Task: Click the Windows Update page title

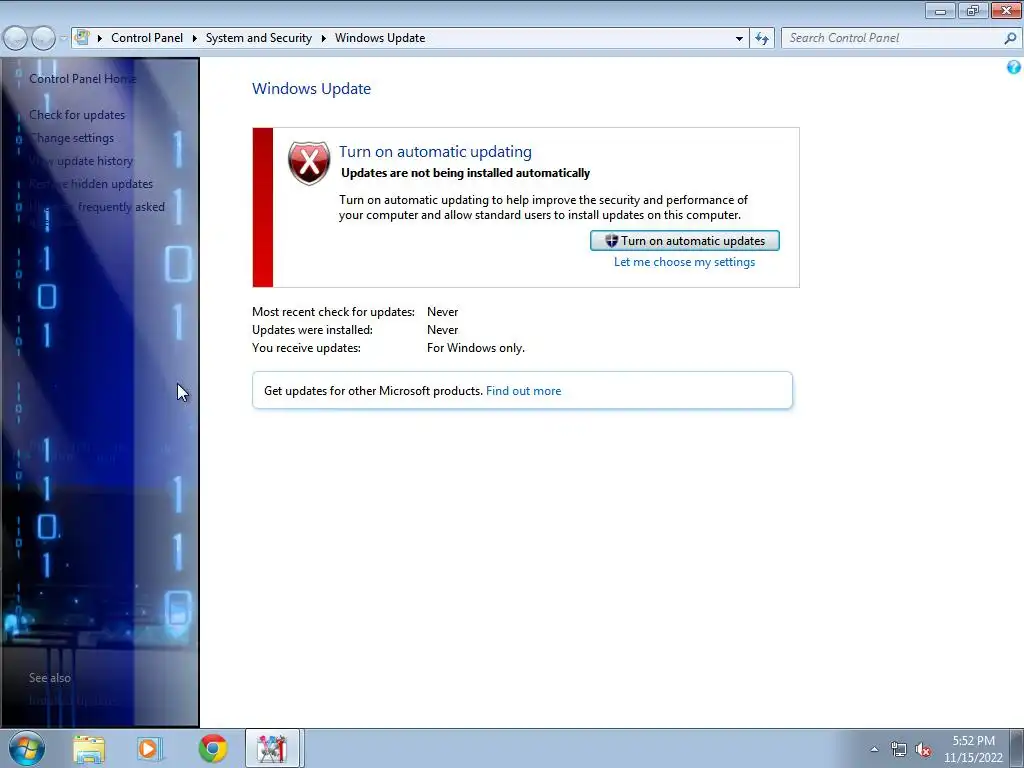Action: pos(312,89)
